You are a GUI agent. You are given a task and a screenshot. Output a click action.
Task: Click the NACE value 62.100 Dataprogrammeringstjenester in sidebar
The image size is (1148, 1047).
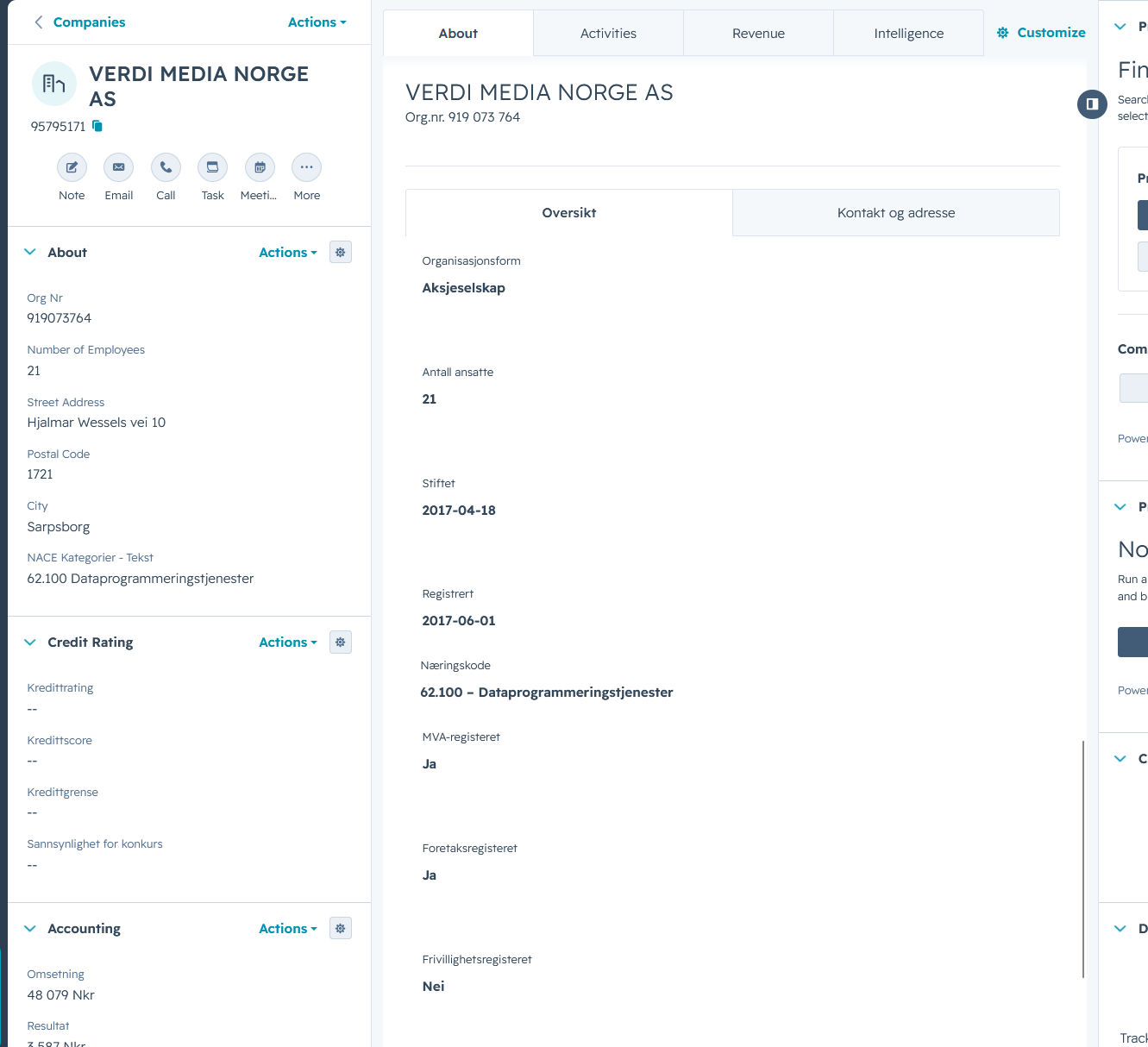141,579
